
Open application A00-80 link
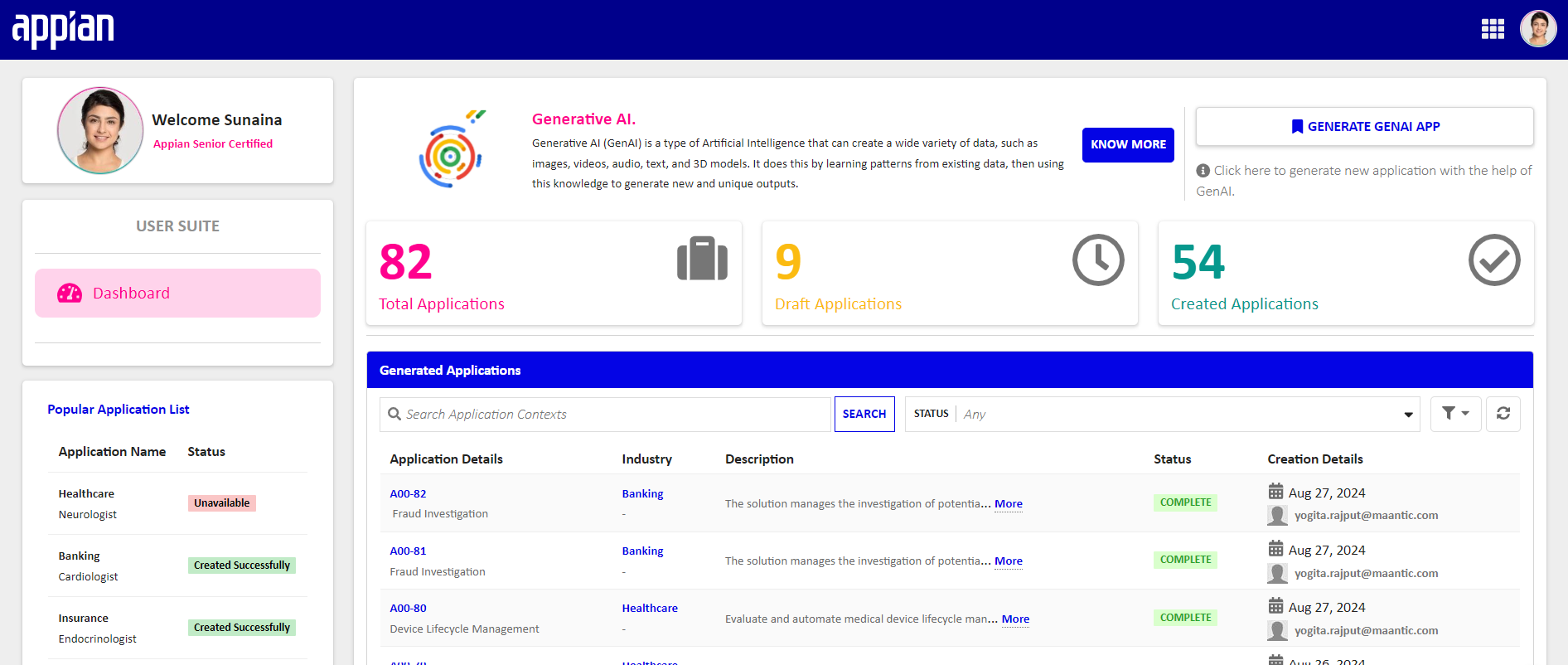[408, 608]
